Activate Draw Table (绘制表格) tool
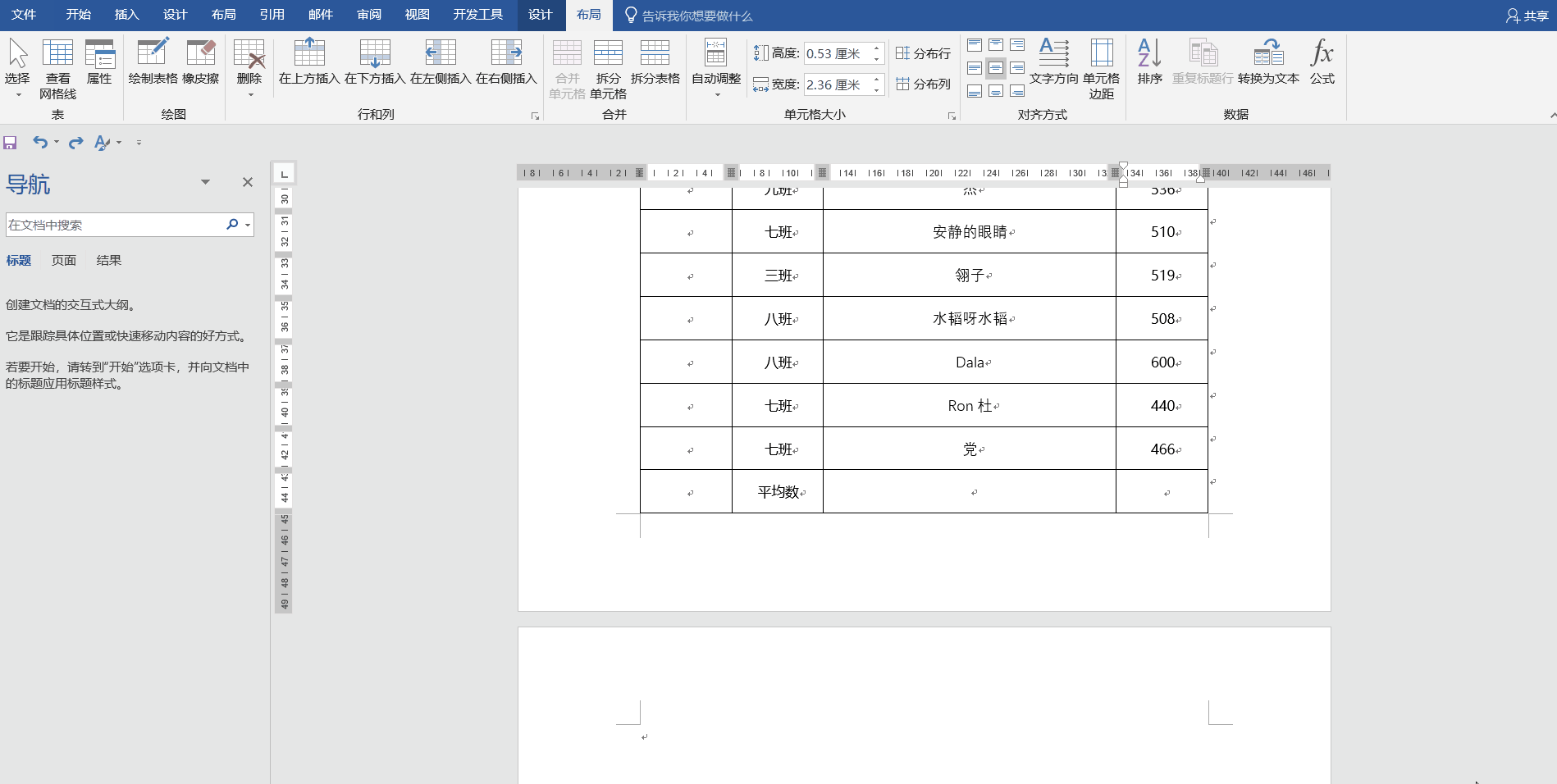The image size is (1557, 784). click(x=153, y=62)
